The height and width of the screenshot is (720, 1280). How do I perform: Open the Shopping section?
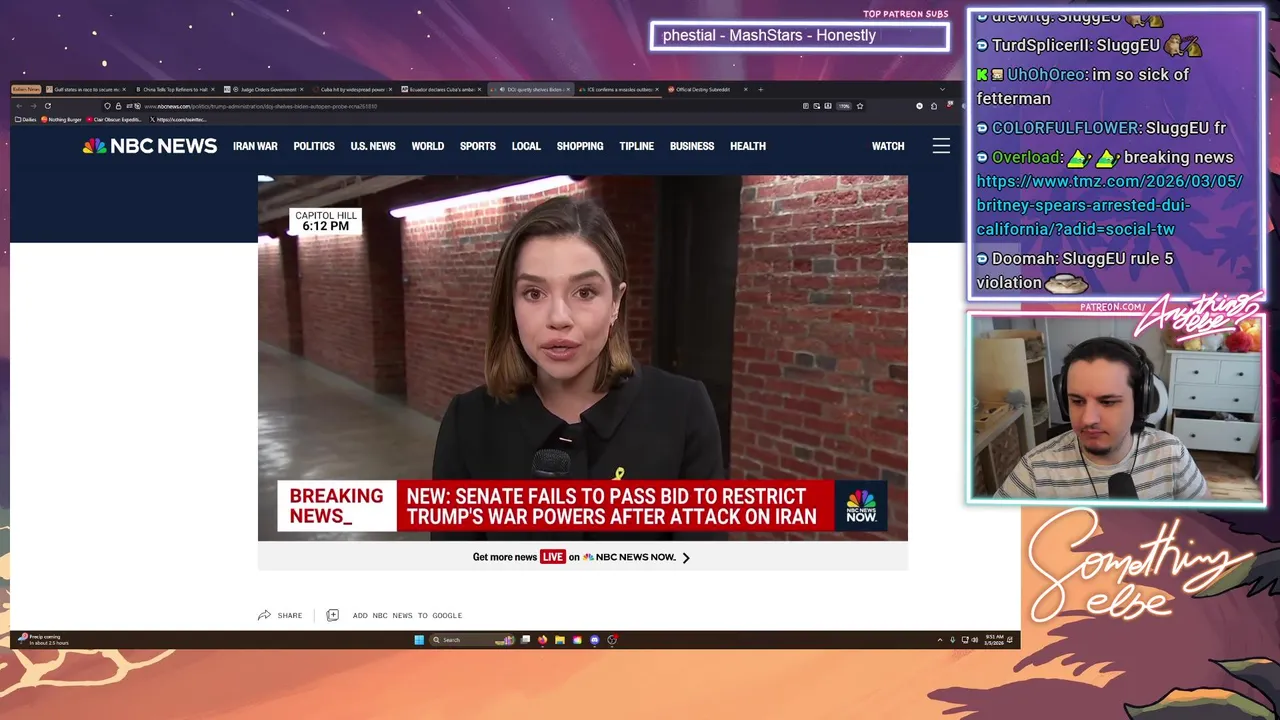[580, 146]
